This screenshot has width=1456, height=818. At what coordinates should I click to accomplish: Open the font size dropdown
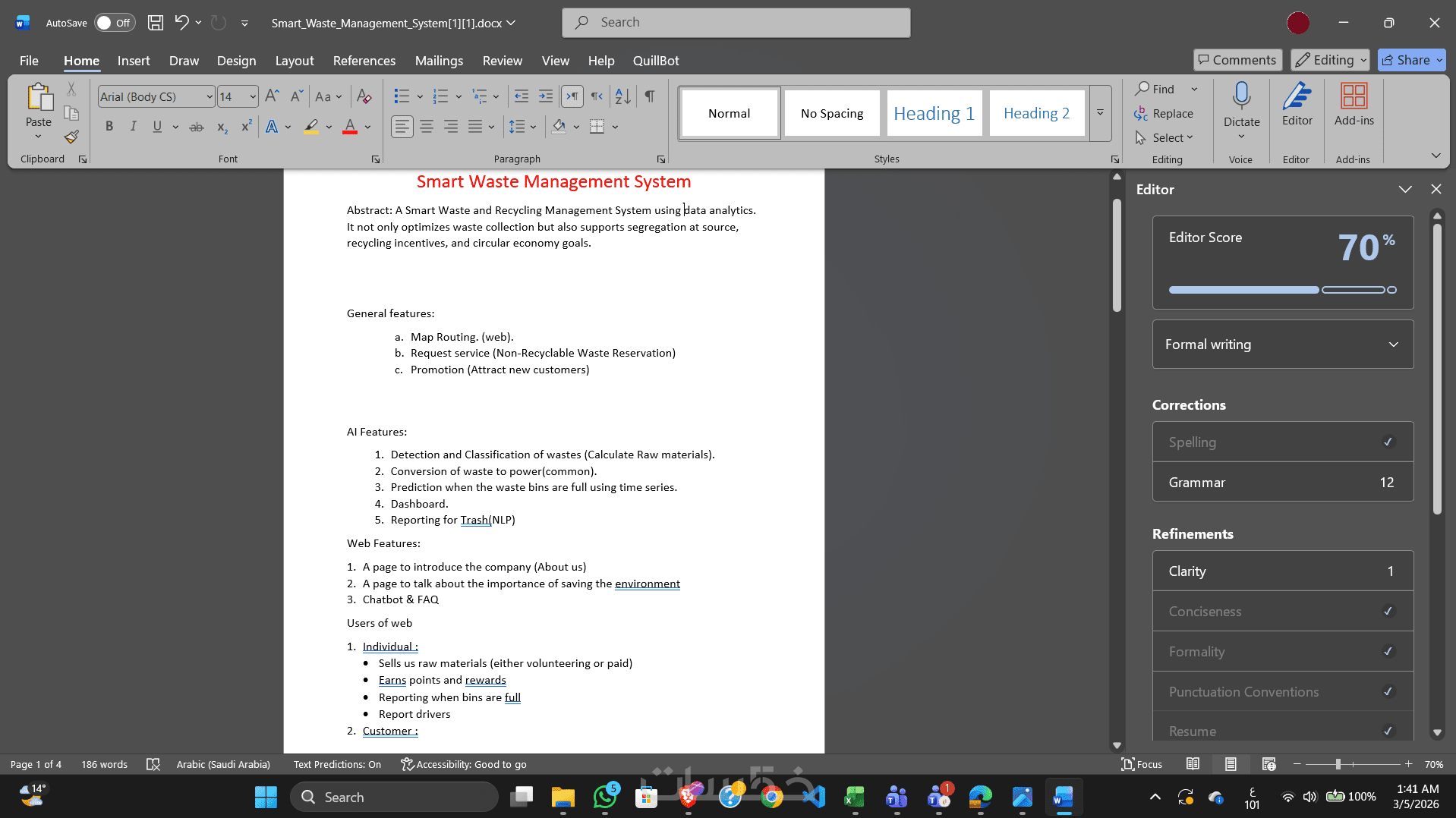[x=253, y=97]
